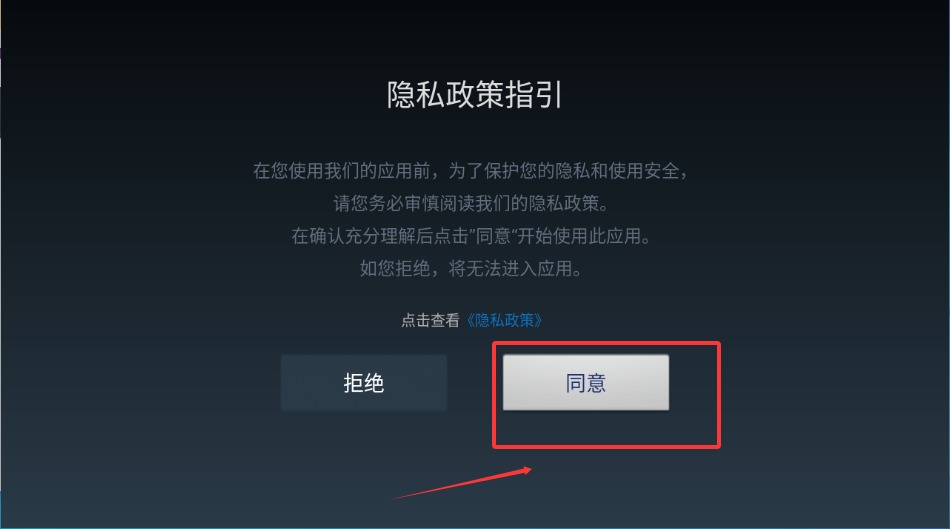
Task: Click the red arrow annotation
Action: click(x=460, y=483)
